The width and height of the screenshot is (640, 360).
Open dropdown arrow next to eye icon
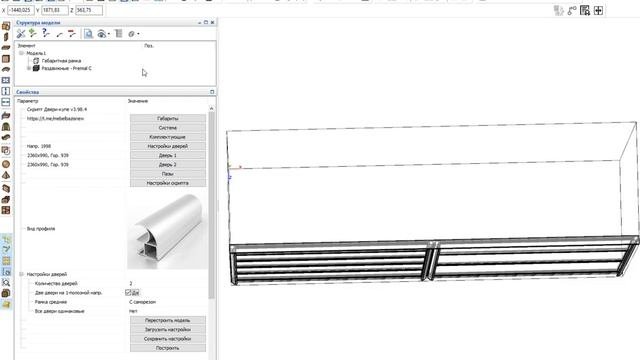109,34
